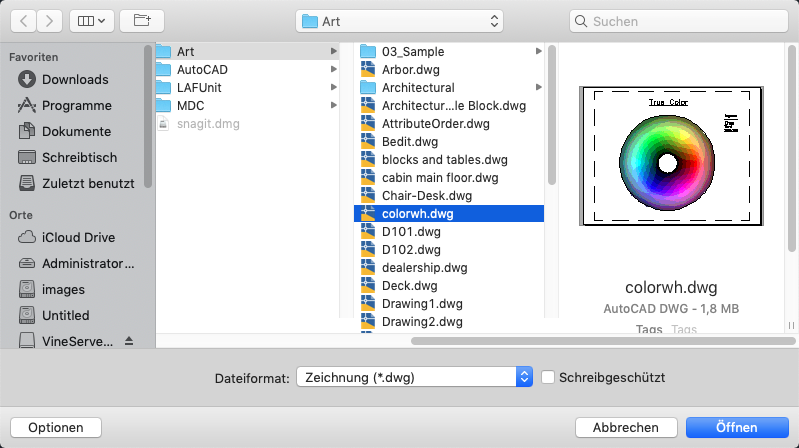Change view mode with column view dropdown
This screenshot has height=448, width=799.
pyautogui.click(x=92, y=21)
